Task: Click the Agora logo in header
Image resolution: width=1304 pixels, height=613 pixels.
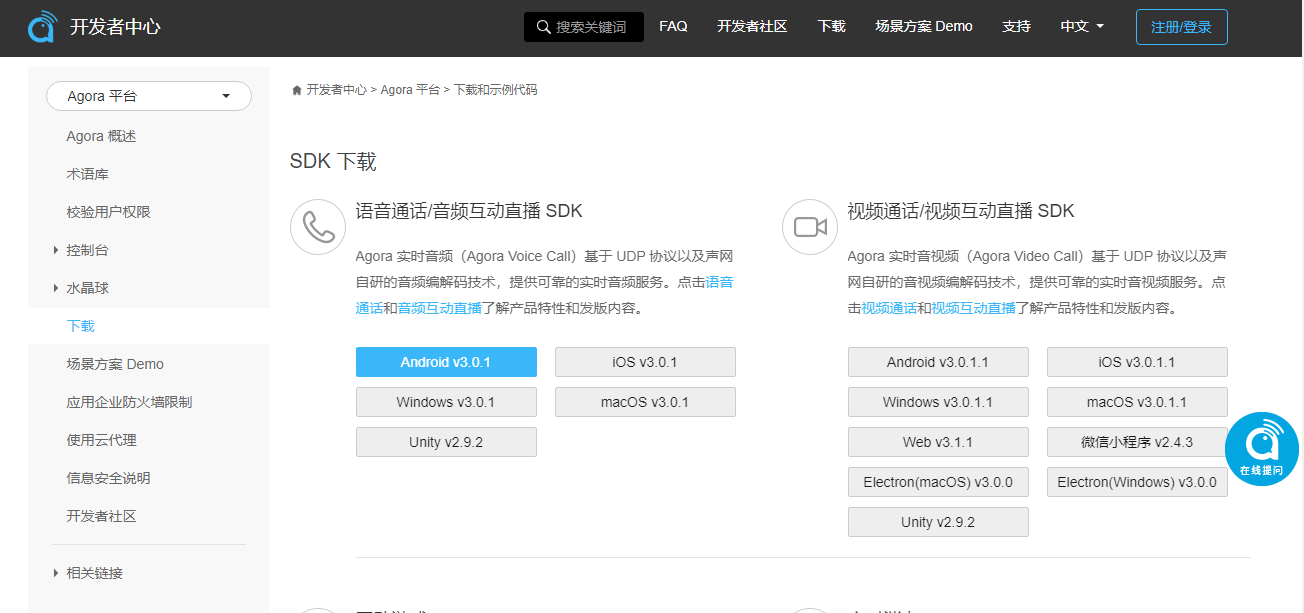Action: (42, 27)
